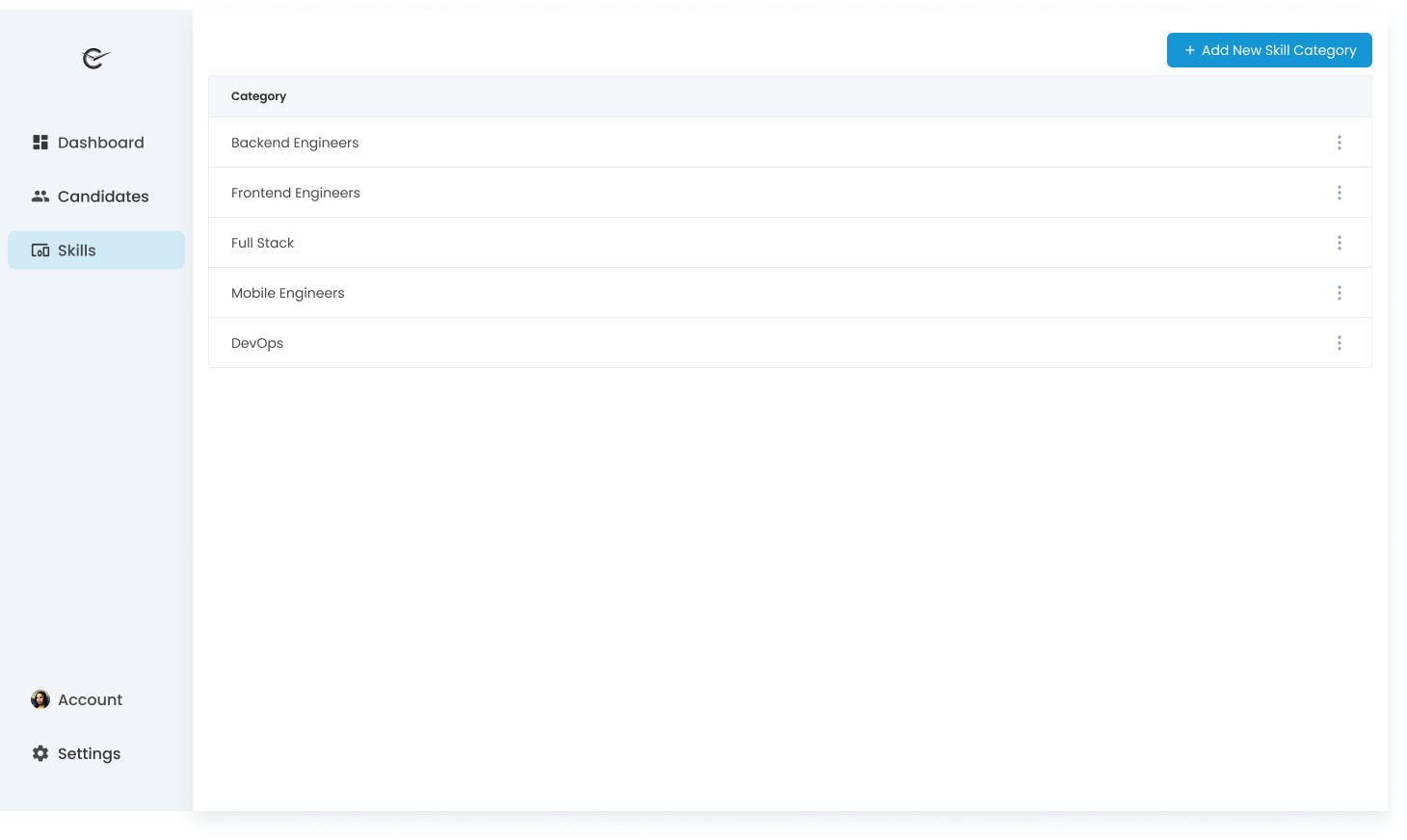Viewport: 1407px width, 840px height.
Task: Click the plus icon on Add New Skill Category
Action: click(1189, 49)
